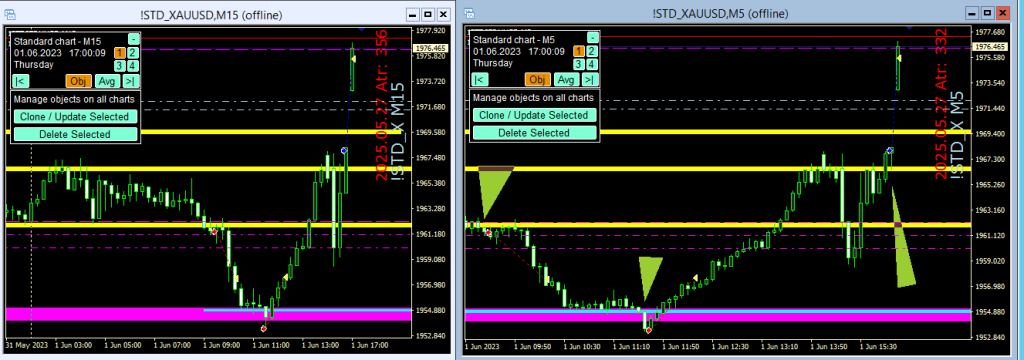Toggle the Avg mode in M5 panel
1024x360 pixels.
(x=566, y=80)
